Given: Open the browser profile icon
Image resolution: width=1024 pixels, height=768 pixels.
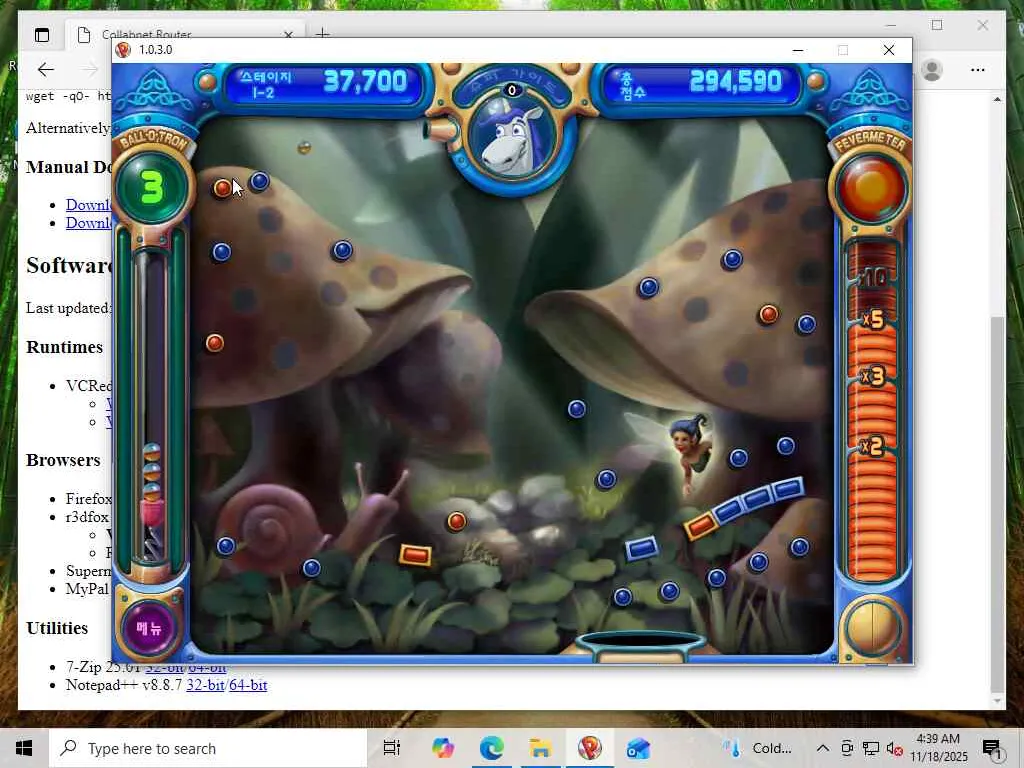Looking at the screenshot, I should click(x=932, y=70).
